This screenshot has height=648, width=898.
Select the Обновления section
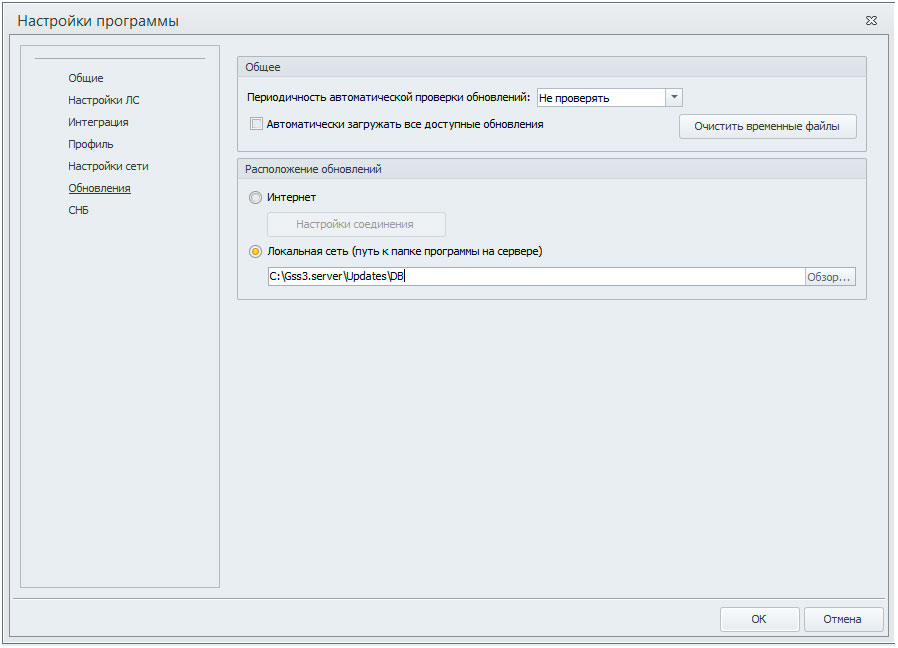(100, 188)
